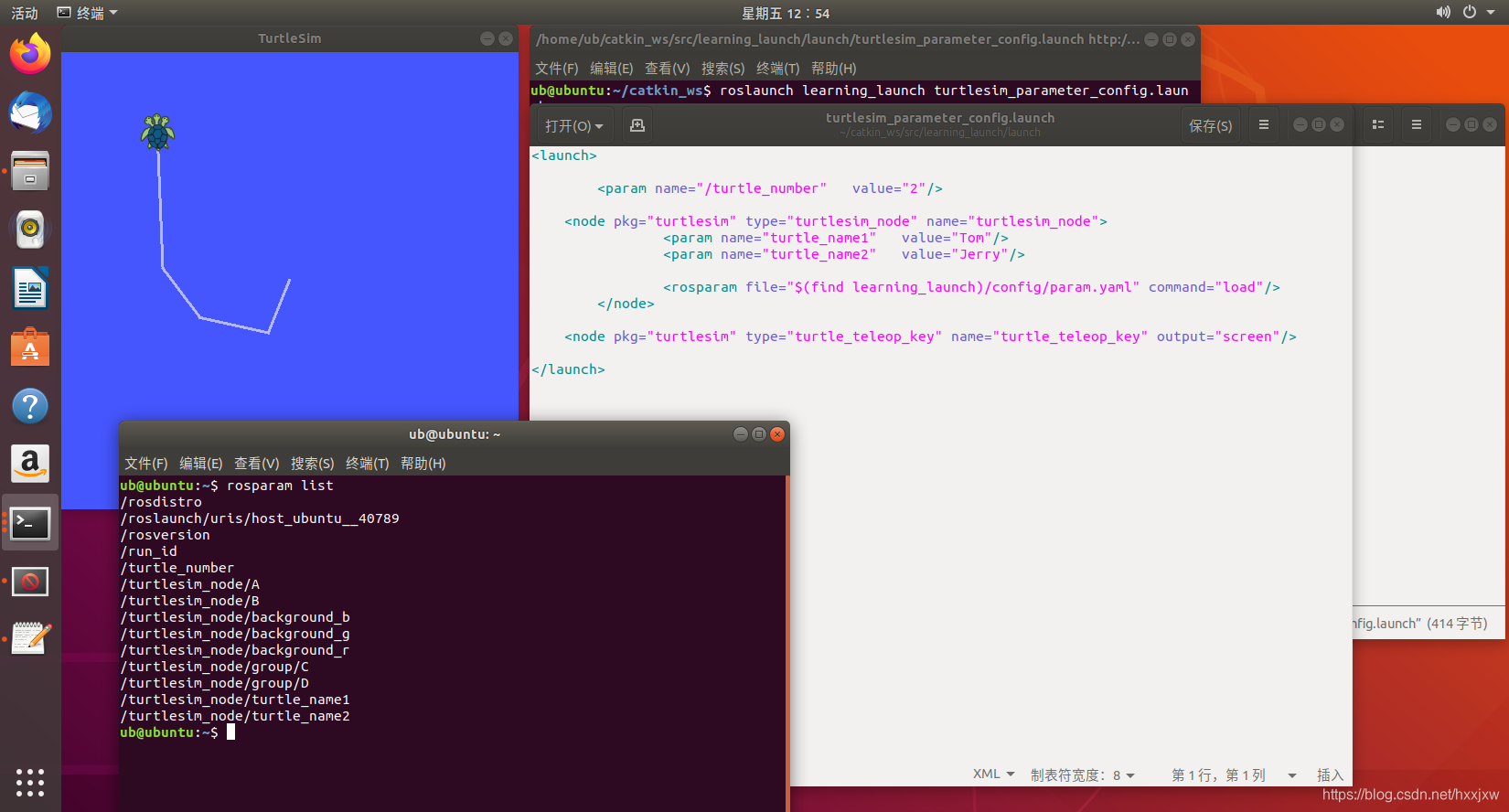Viewport: 1509px width, 812px height.
Task: Click the turtle_number param line in editor
Action: [x=770, y=188]
